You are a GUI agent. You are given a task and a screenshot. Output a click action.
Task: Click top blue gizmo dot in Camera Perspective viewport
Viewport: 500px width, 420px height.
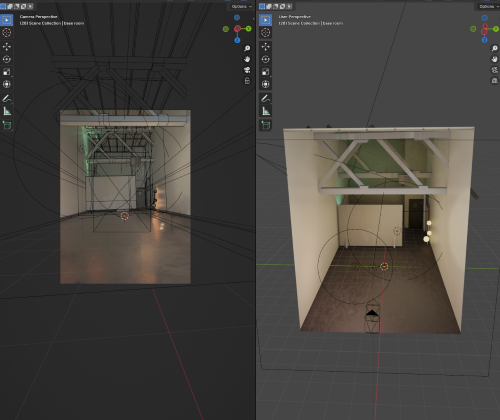click(237, 17)
